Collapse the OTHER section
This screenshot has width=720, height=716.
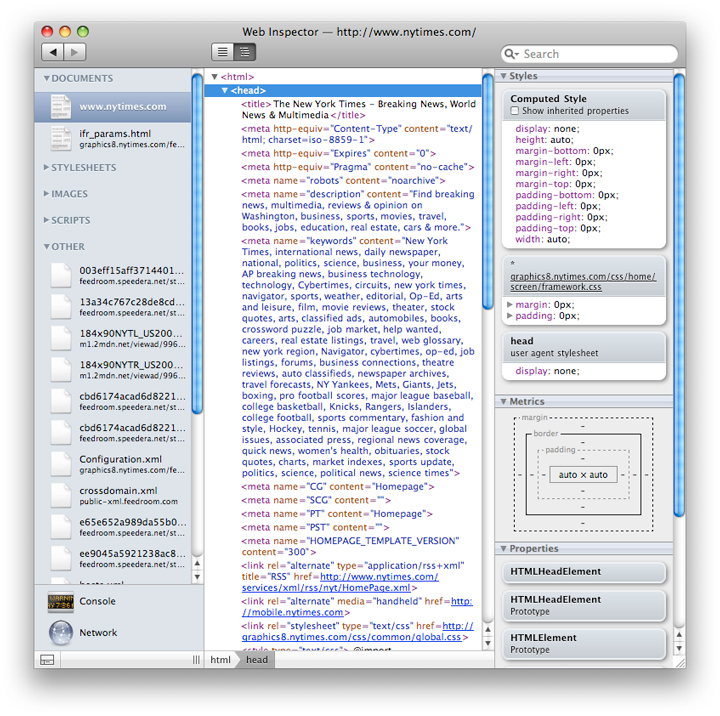[x=46, y=247]
